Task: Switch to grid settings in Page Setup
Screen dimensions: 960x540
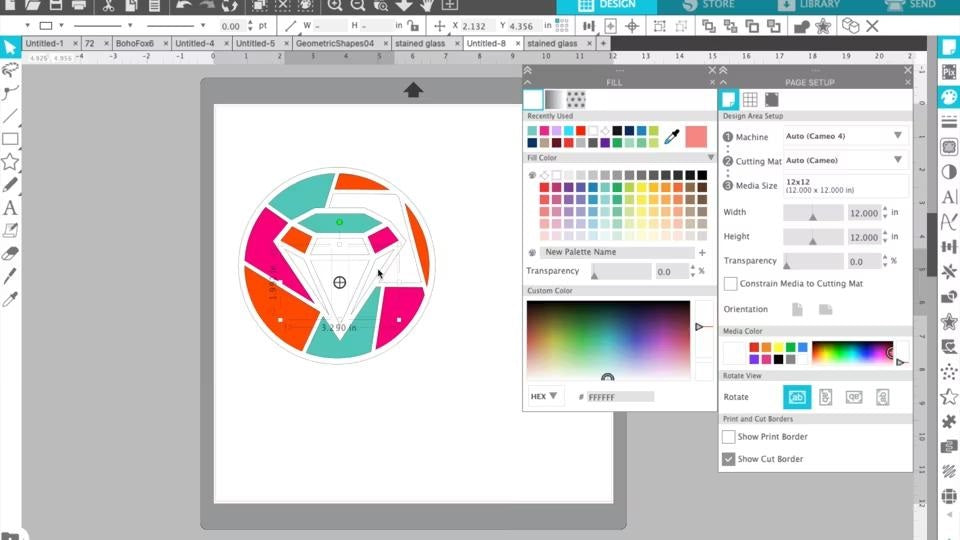Action: [750, 99]
